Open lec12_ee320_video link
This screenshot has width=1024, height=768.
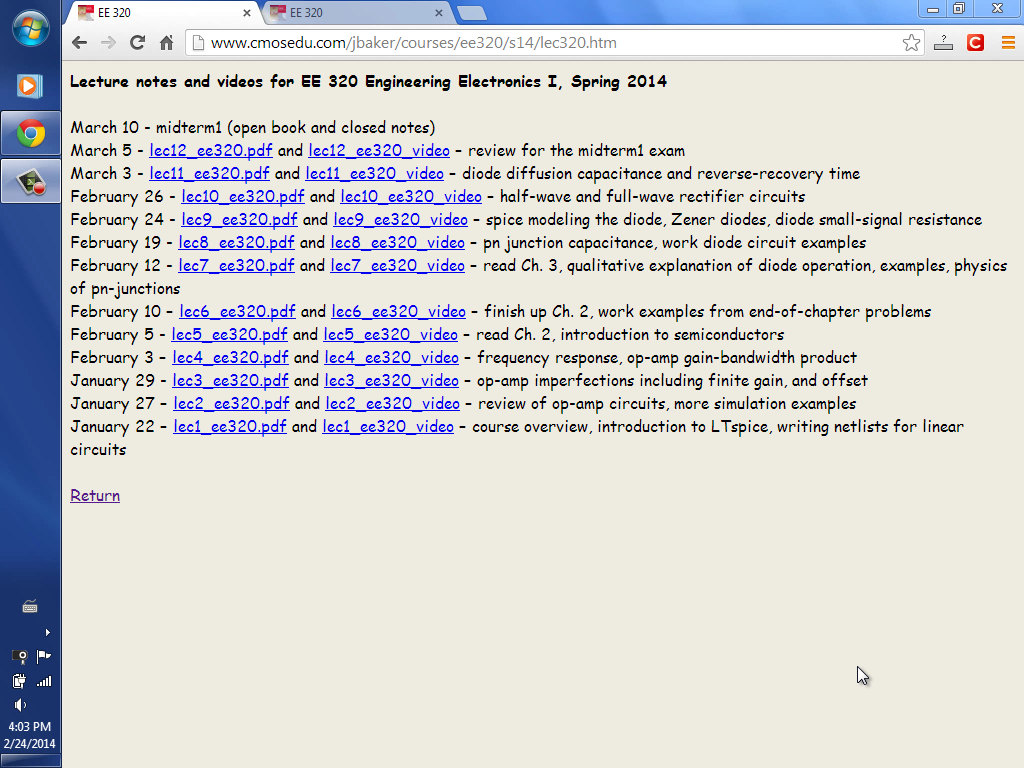point(379,151)
